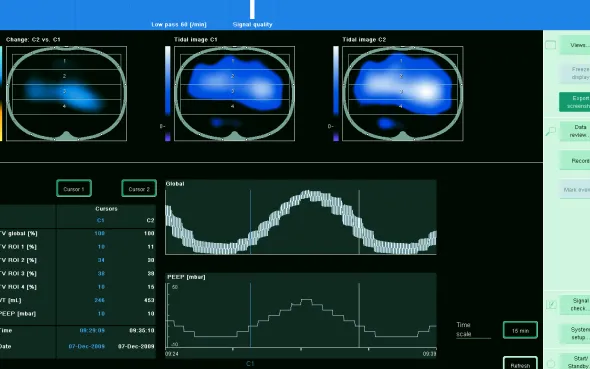
Task: Click the Global impedance waveform graph
Action: 301,217
